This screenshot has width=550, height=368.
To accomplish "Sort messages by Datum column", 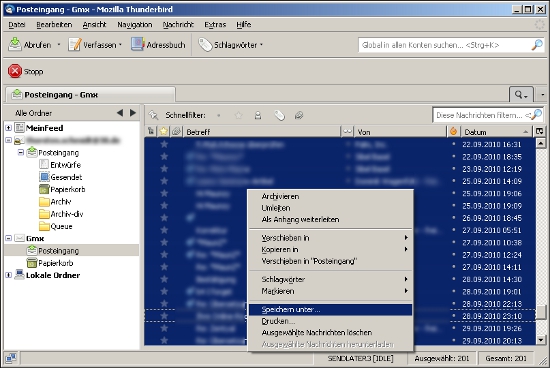I will click(x=496, y=132).
